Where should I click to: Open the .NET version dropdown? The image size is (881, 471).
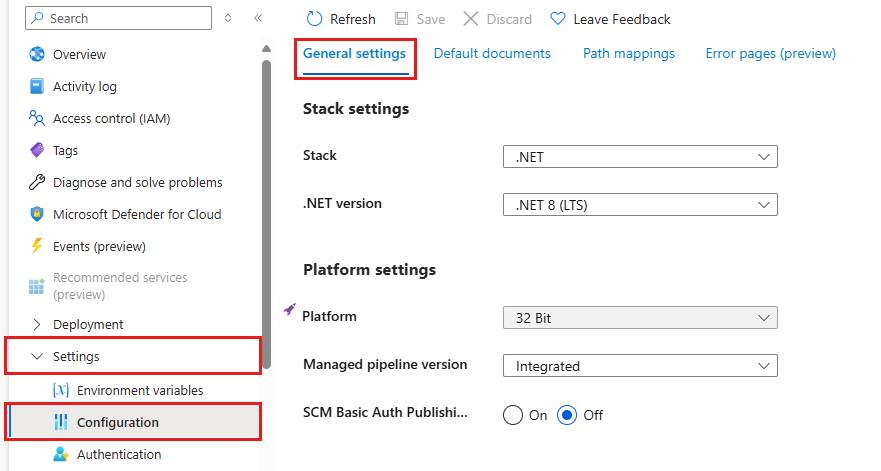click(x=640, y=205)
